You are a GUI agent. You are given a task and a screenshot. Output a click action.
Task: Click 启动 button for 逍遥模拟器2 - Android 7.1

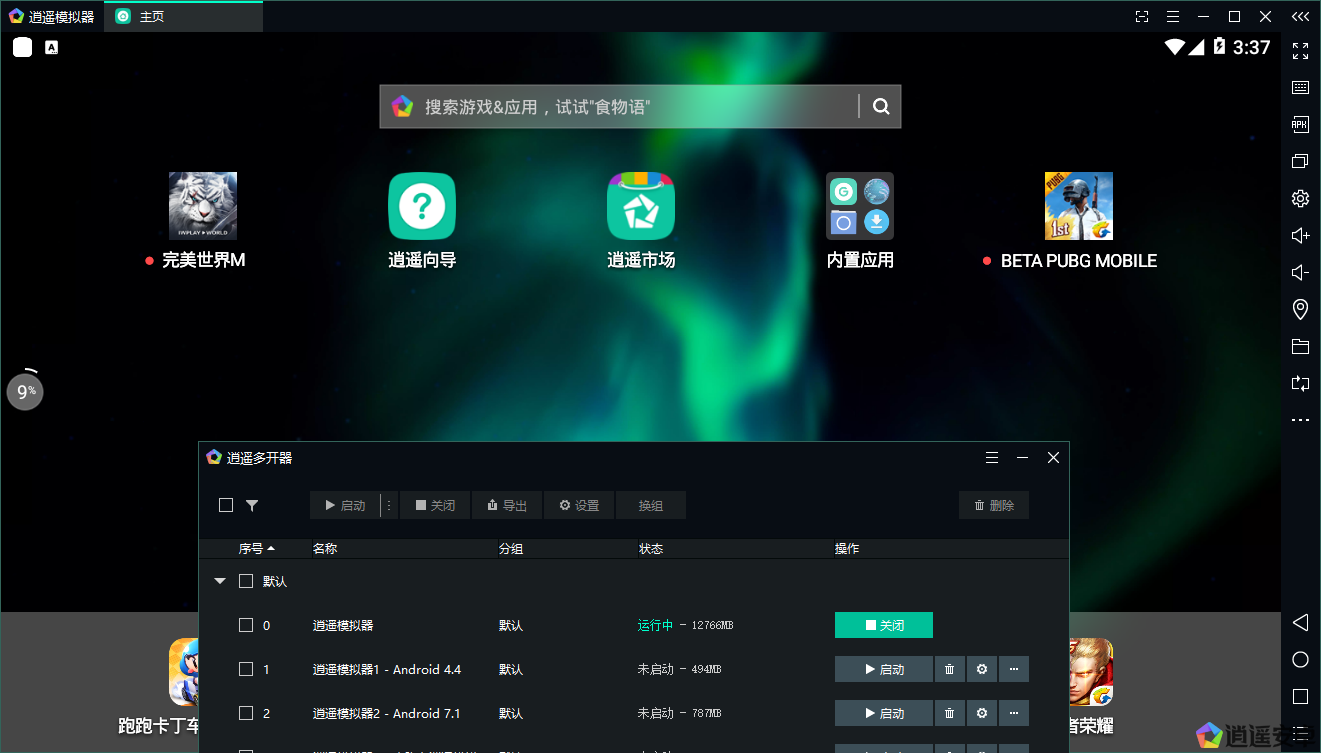[x=884, y=713]
